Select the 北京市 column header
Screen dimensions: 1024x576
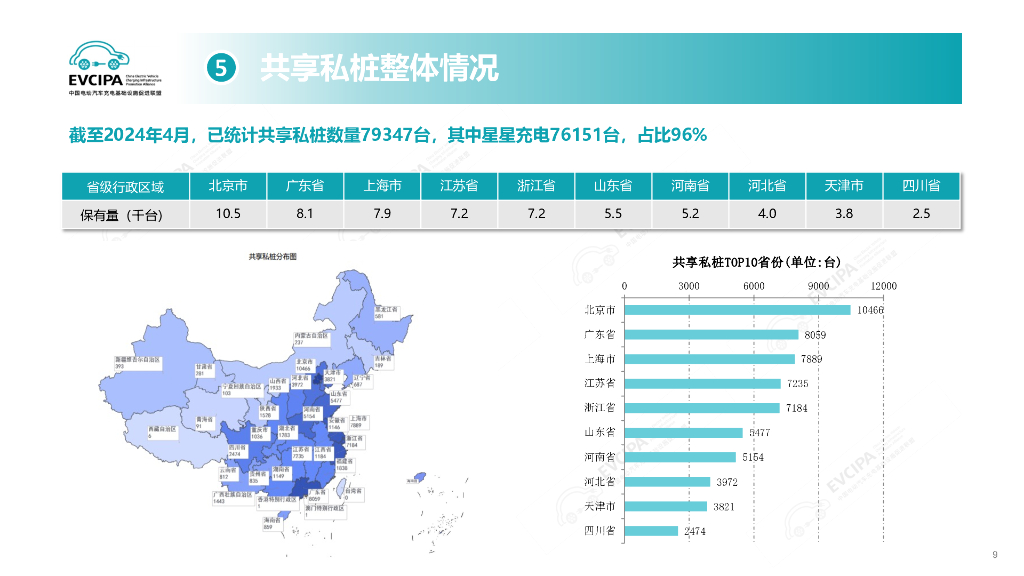tap(229, 185)
